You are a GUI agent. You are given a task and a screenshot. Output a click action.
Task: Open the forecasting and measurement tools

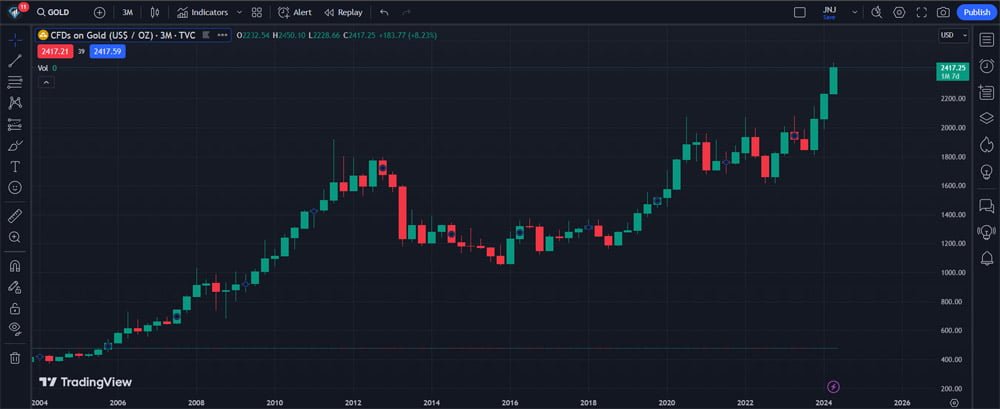point(15,124)
